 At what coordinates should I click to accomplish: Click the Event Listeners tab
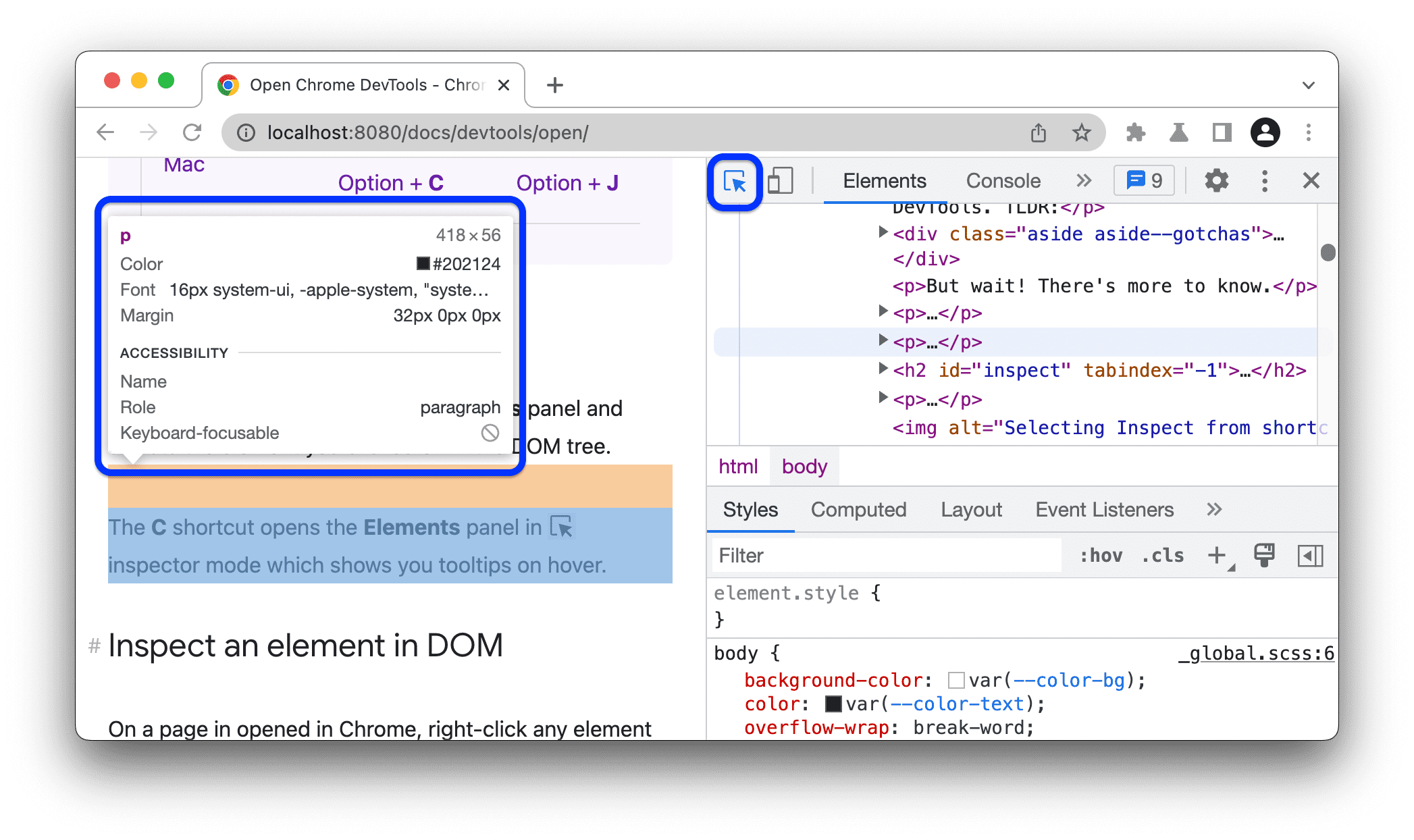pyautogui.click(x=1104, y=510)
